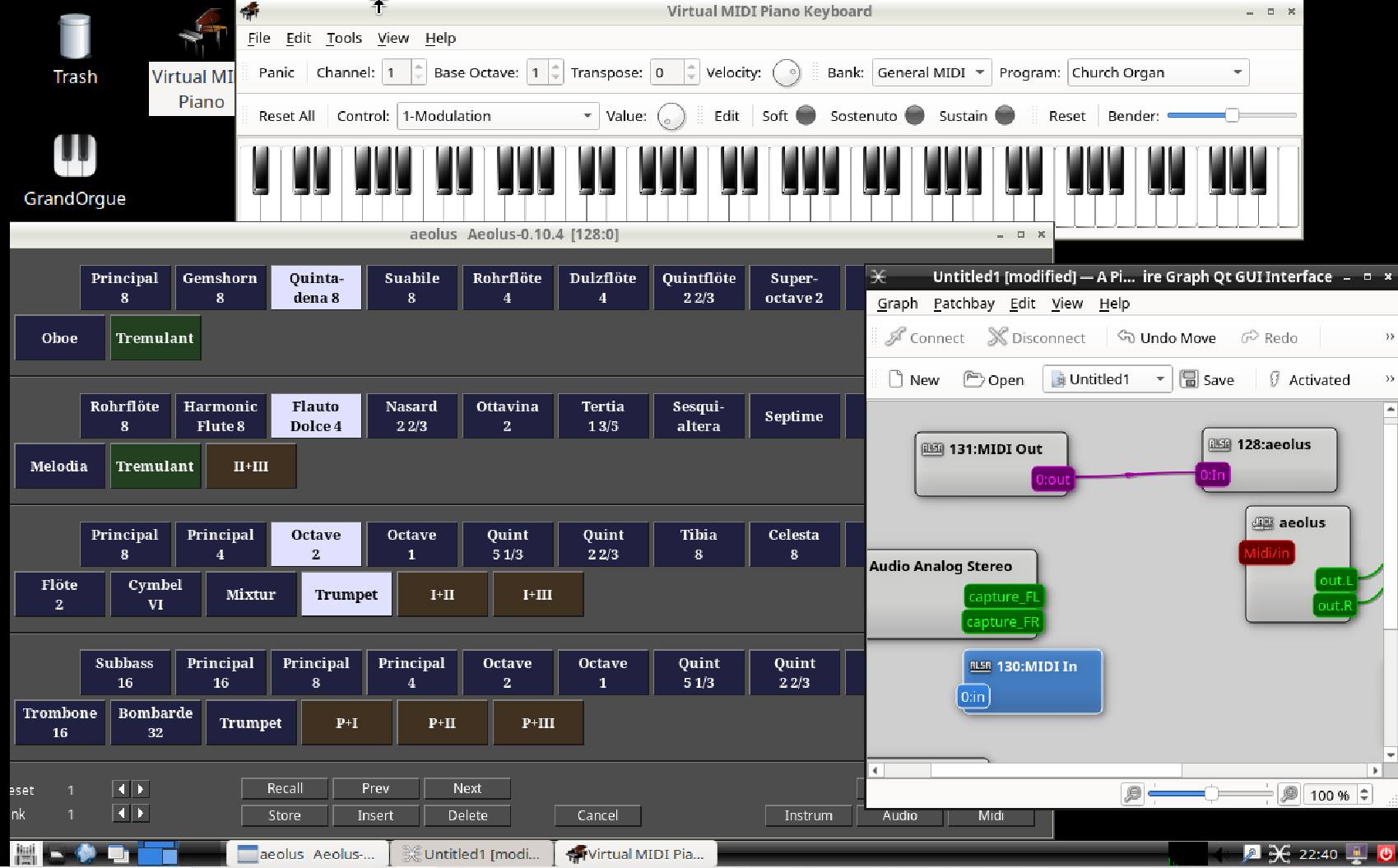Toggle the Sustain pedal
The image size is (1398, 868).
click(x=1005, y=115)
